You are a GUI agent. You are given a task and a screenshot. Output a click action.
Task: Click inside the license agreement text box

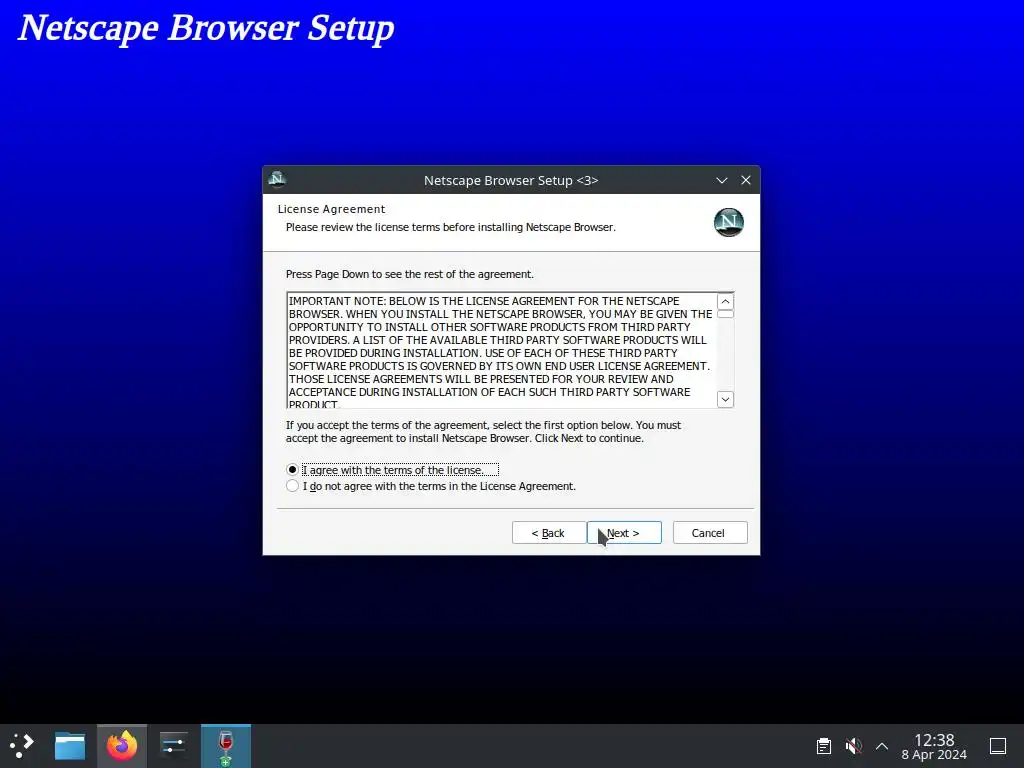click(x=502, y=351)
